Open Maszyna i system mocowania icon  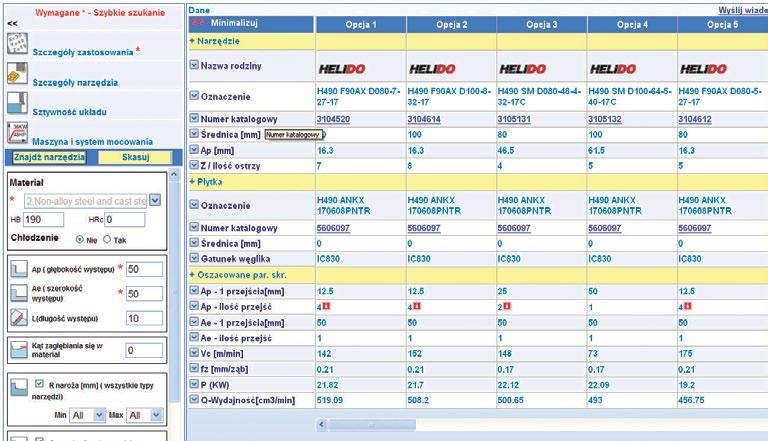coord(17,133)
